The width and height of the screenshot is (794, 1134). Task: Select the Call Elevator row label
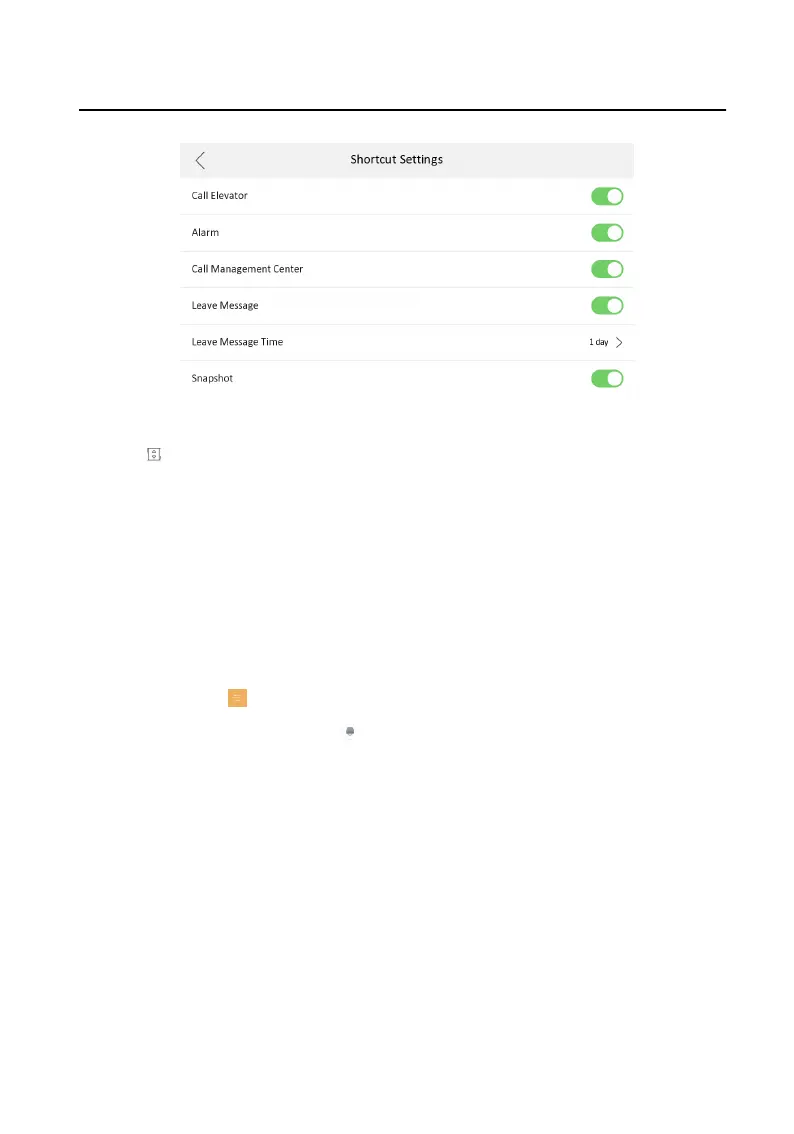[x=219, y=195]
